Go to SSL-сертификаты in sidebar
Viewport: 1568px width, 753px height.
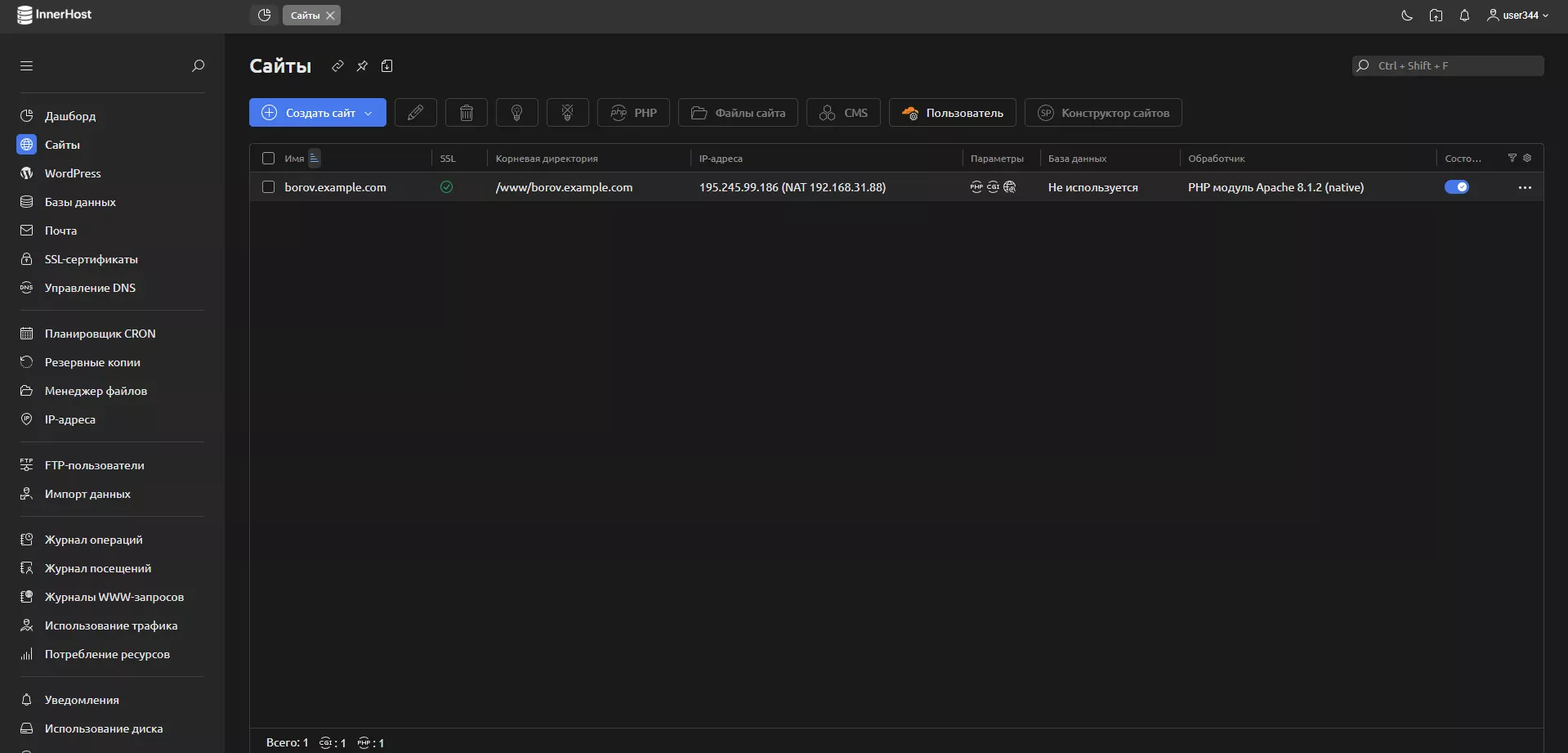point(91,259)
